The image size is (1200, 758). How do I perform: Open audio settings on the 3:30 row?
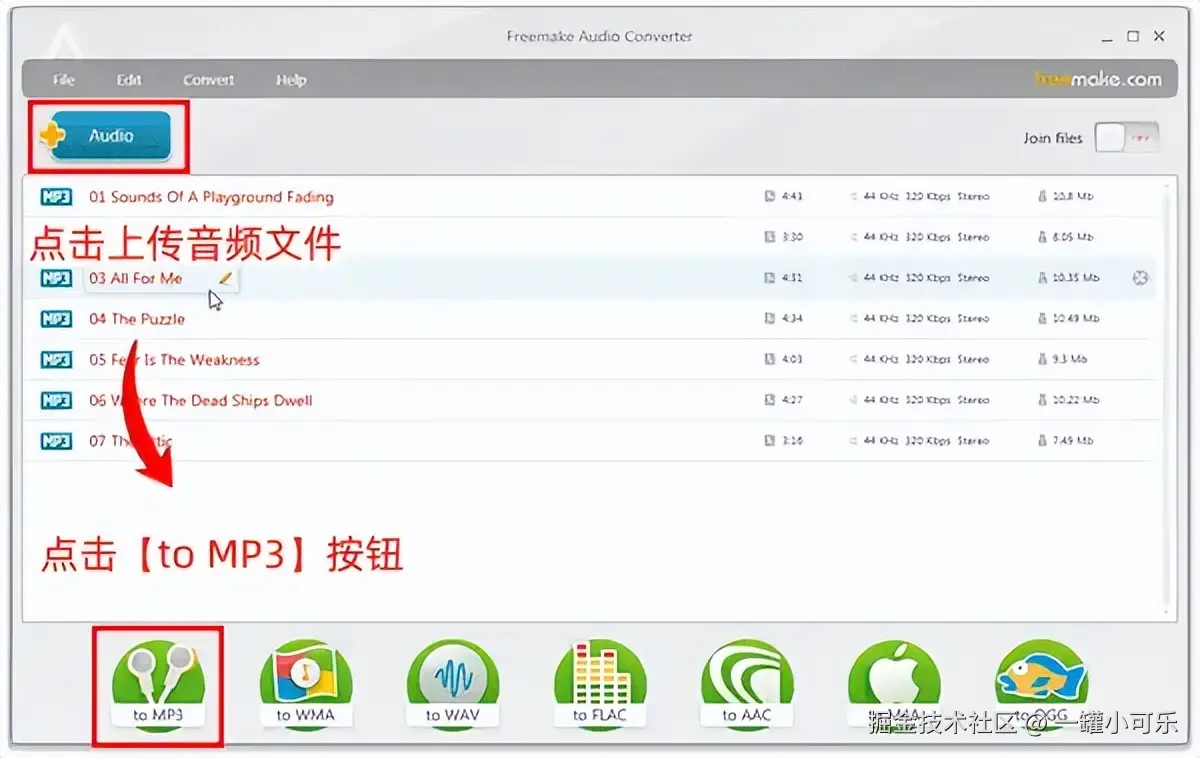point(926,238)
